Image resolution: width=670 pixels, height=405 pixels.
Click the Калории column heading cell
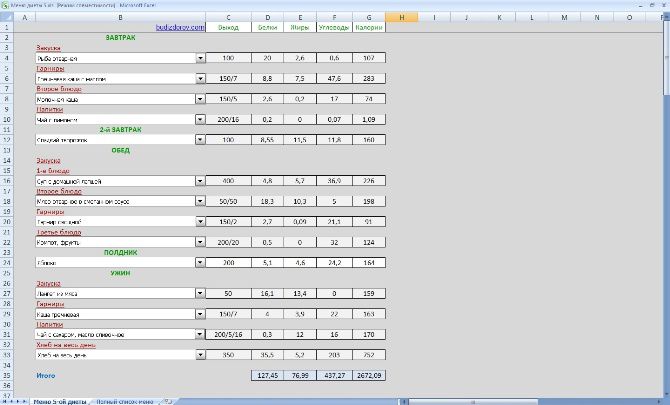tap(368, 27)
